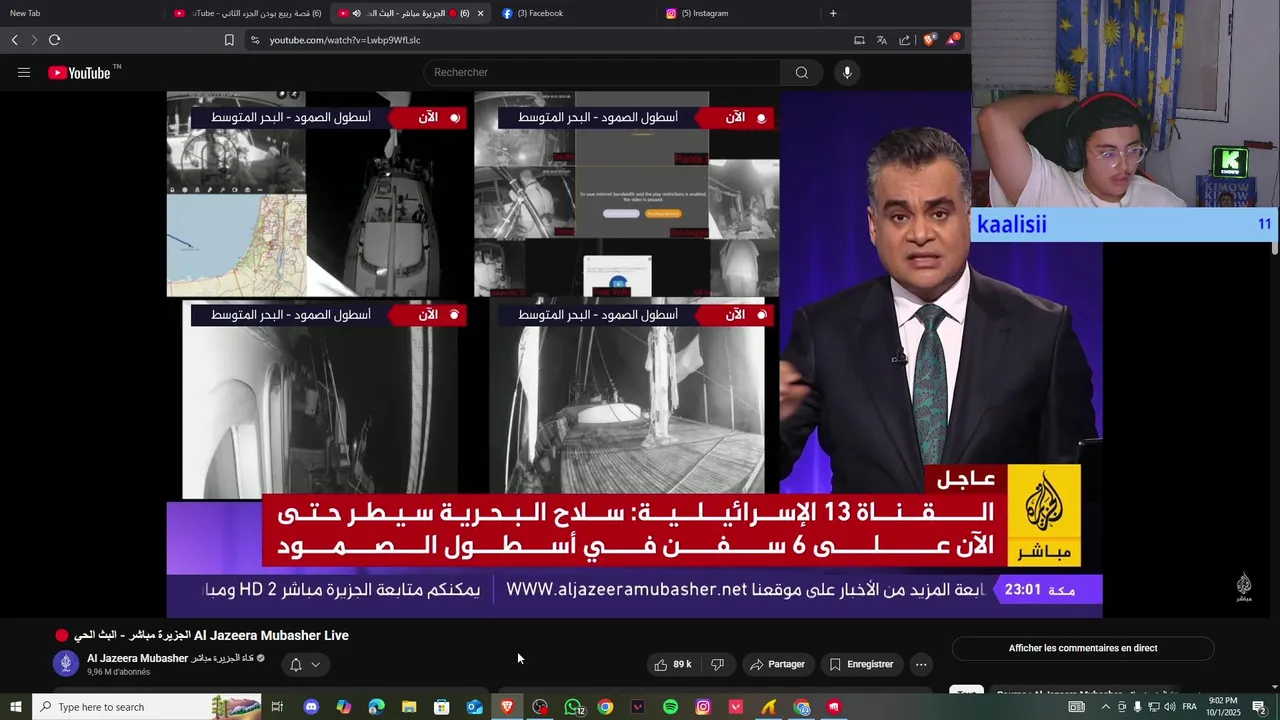Click the notification bell icon
The width and height of the screenshot is (1280, 720).
[296, 664]
